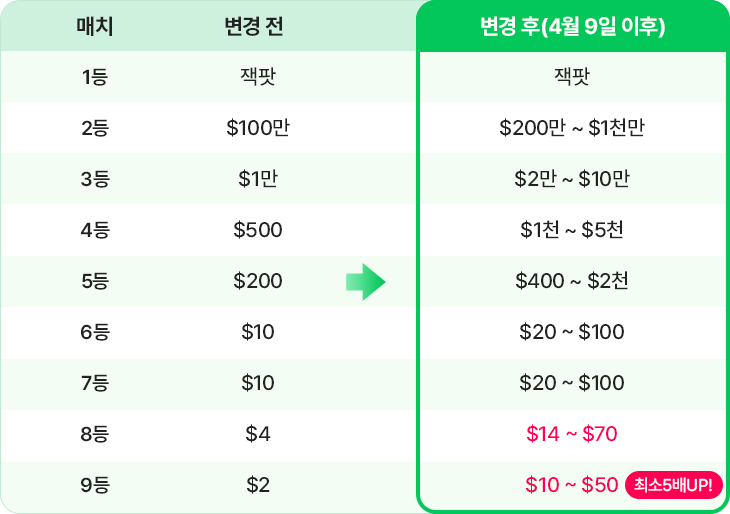This screenshot has height=514, width=730.
Task: Select the $1만 cell in 3등 row
Action: click(x=257, y=179)
